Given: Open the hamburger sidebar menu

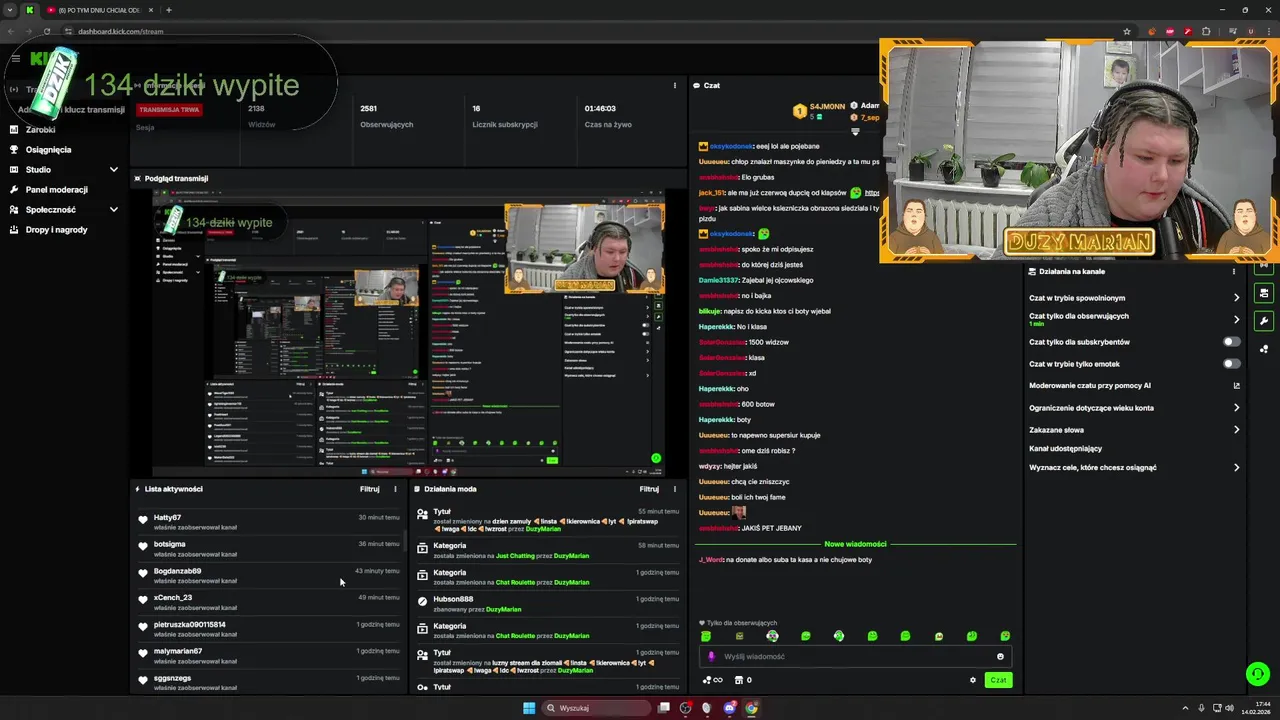Looking at the screenshot, I should click(15, 59).
